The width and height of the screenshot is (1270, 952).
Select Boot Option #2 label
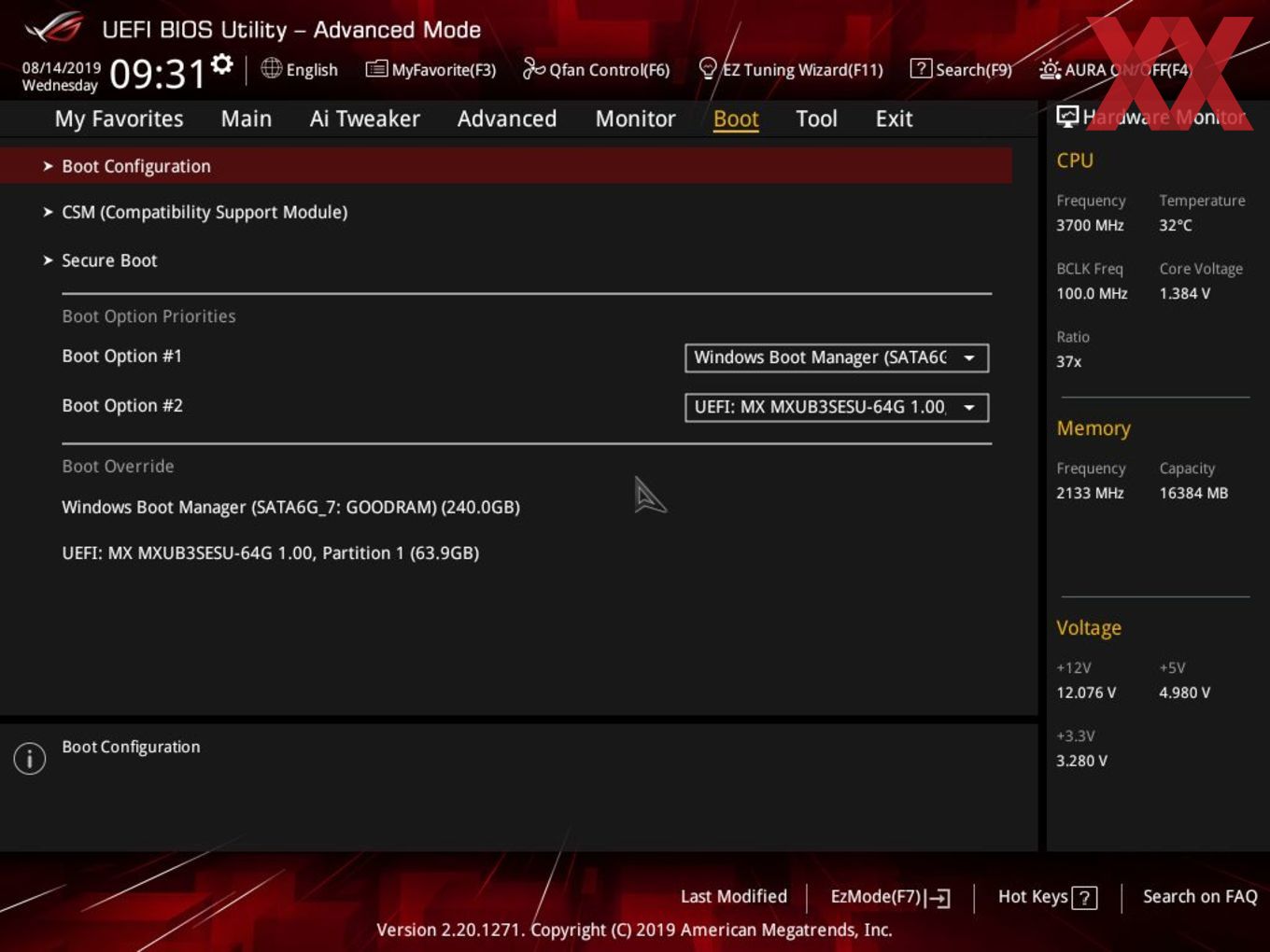click(x=122, y=405)
